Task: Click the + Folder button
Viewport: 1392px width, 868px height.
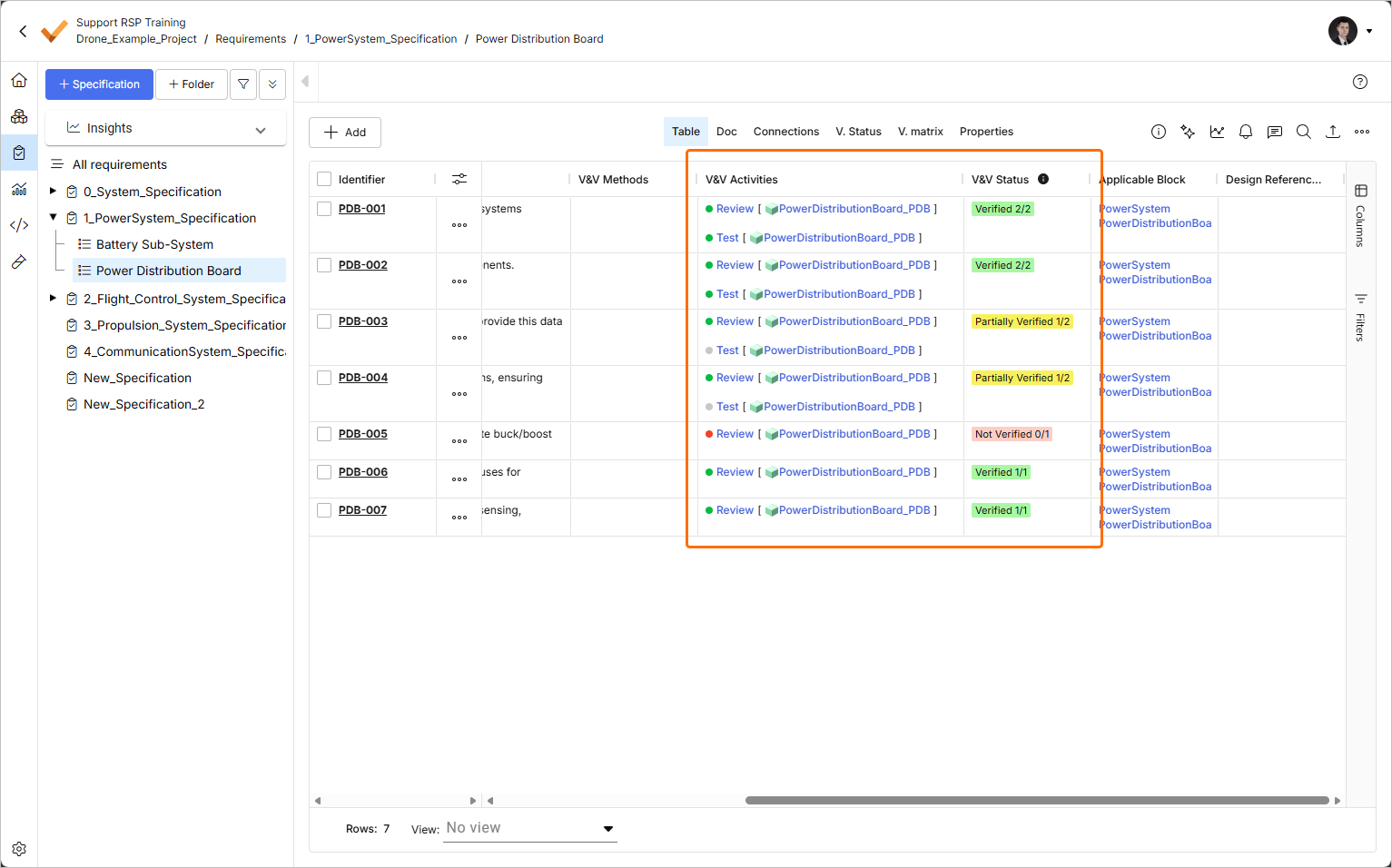Action: click(x=192, y=84)
